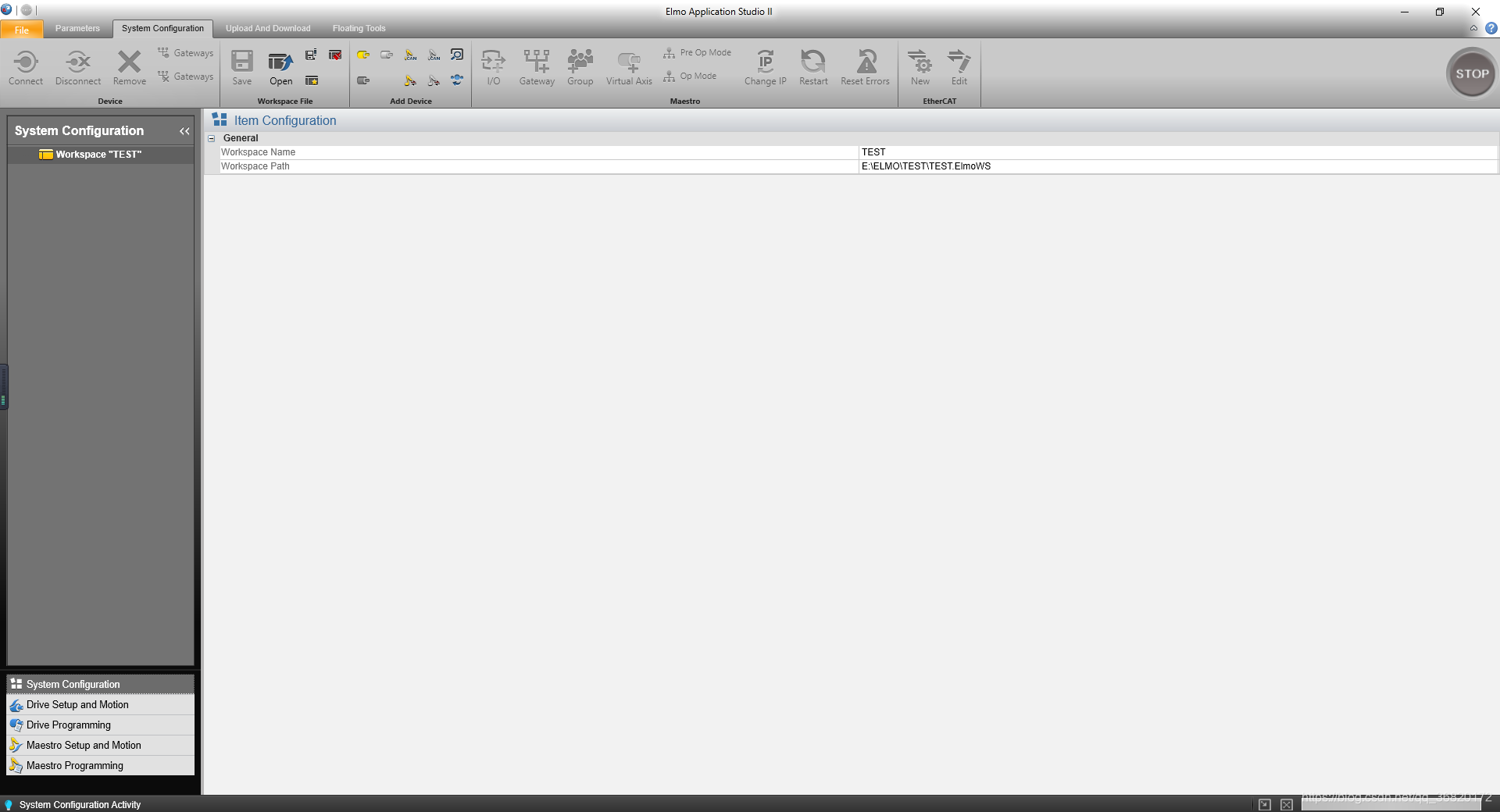Add an I/O to Maestro
Image resolution: width=1500 pixels, height=812 pixels.
pos(494,68)
